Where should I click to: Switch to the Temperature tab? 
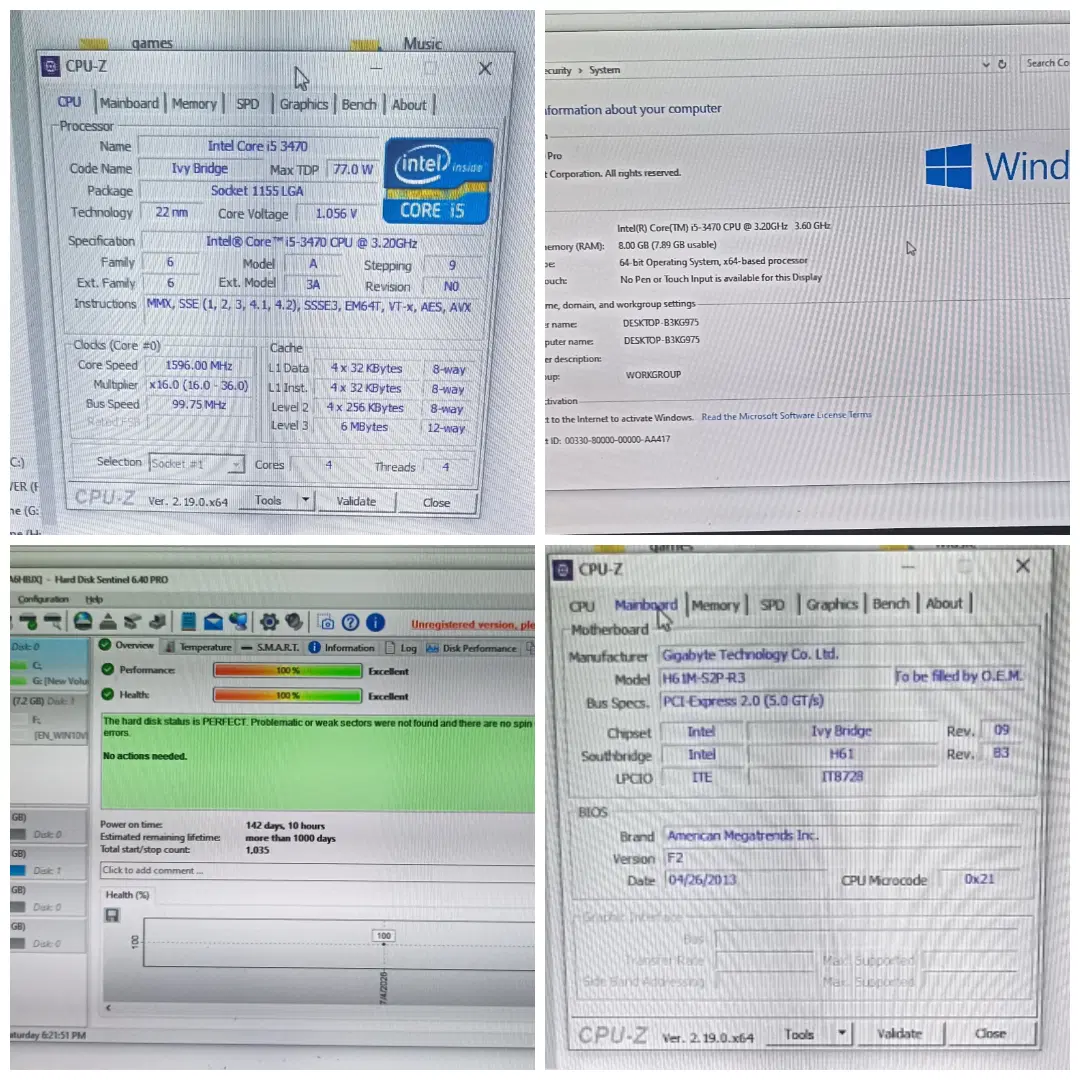pyautogui.click(x=199, y=647)
